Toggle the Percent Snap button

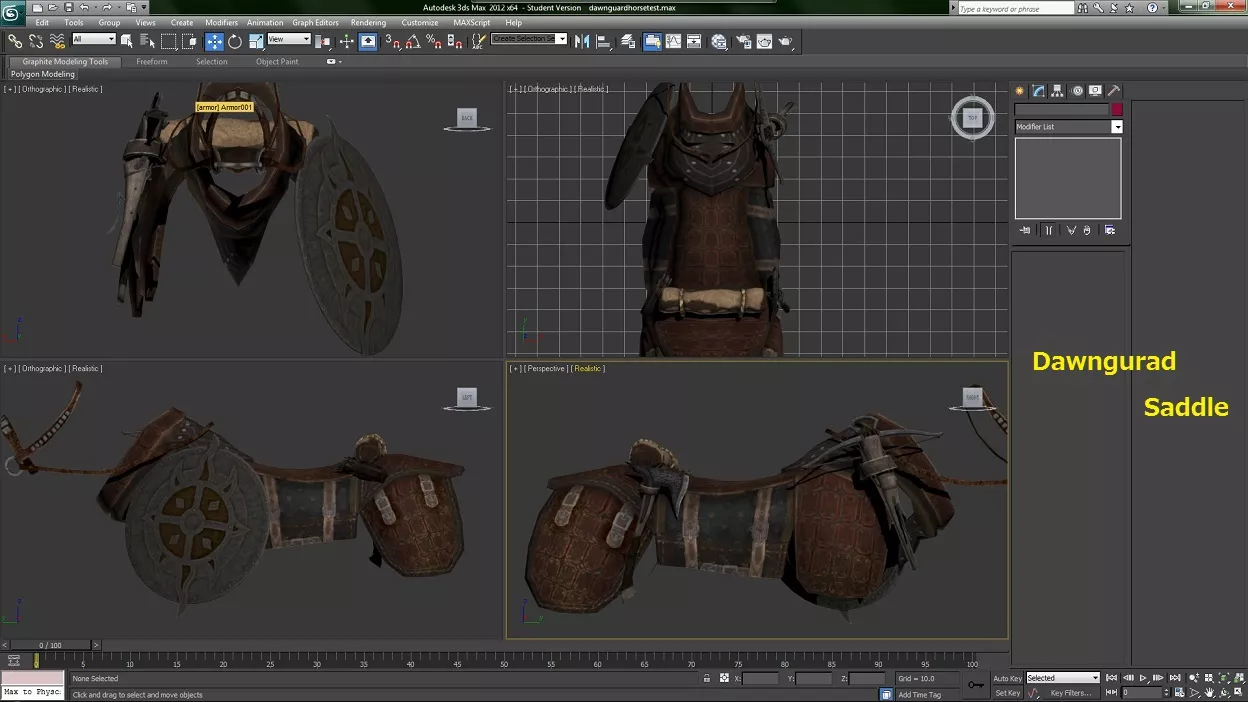click(x=434, y=41)
